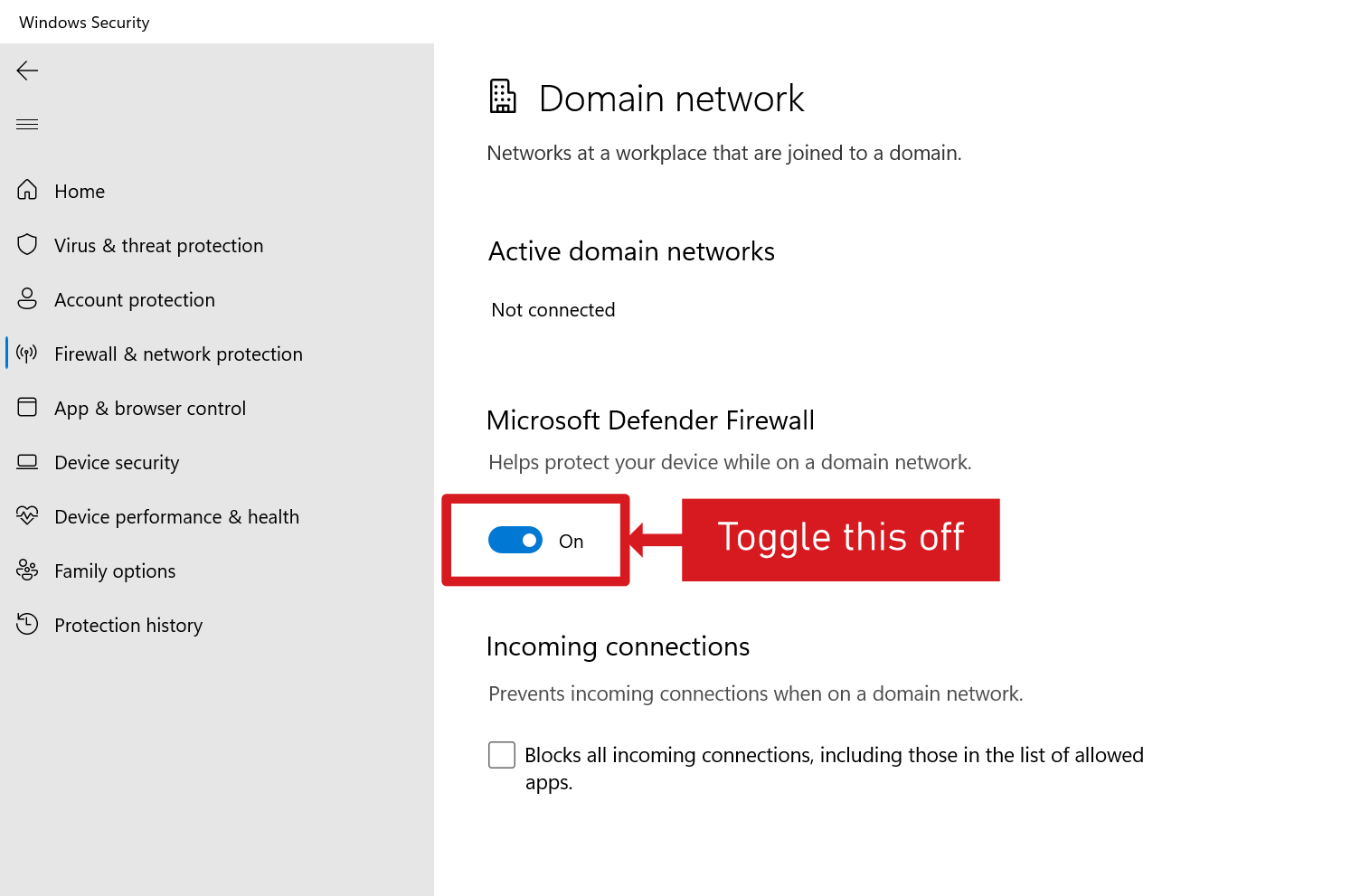Click the Firewall antenna signal icon

coord(27,353)
